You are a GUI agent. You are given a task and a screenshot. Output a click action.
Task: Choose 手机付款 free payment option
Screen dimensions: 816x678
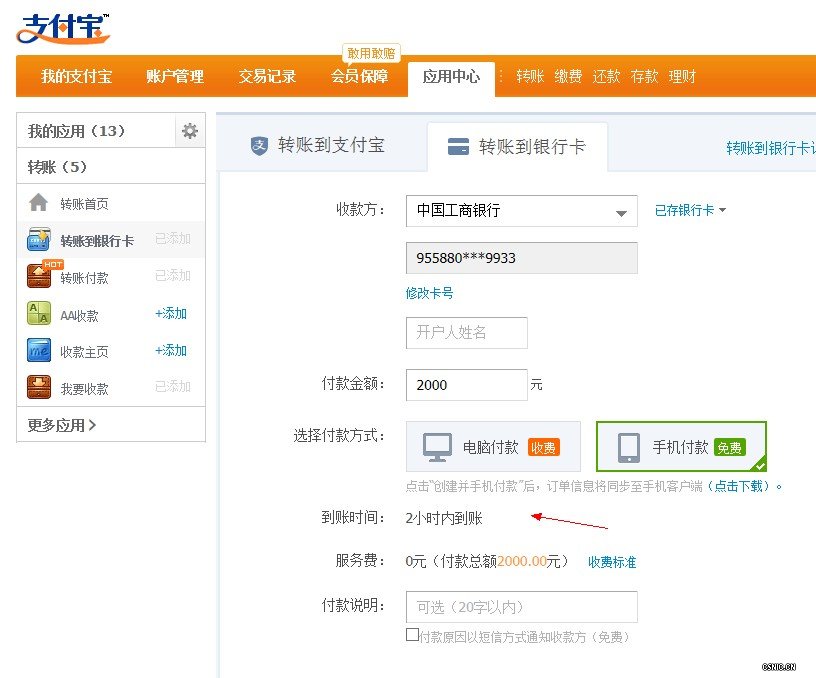[x=681, y=447]
